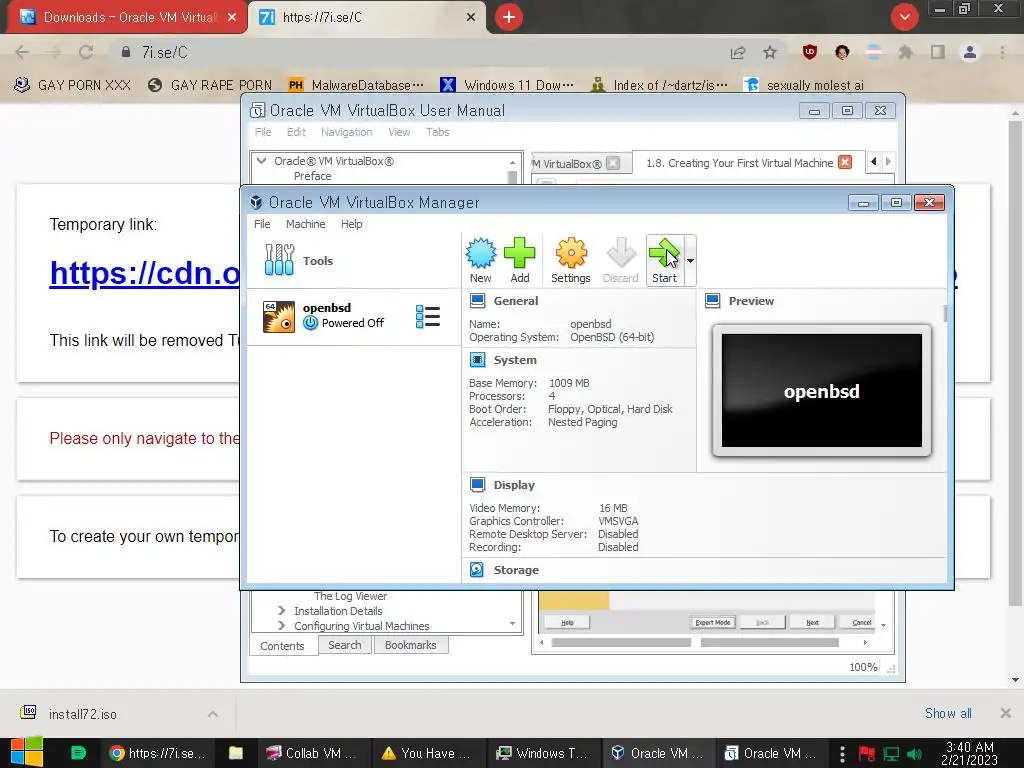The width and height of the screenshot is (1024, 768).
Task: Open install72.iso download options arrow
Action: click(x=212, y=714)
